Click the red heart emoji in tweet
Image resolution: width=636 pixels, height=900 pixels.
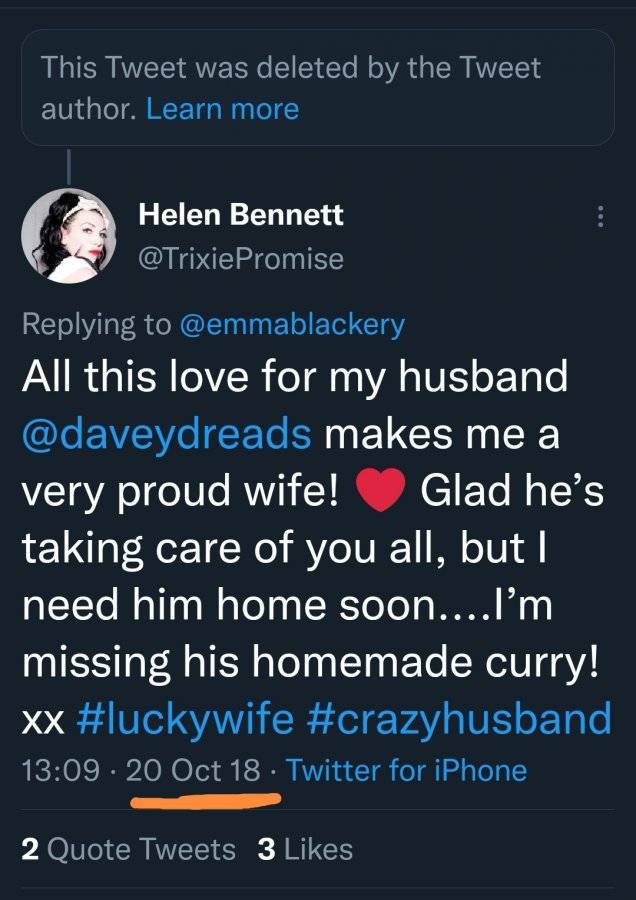click(x=381, y=492)
